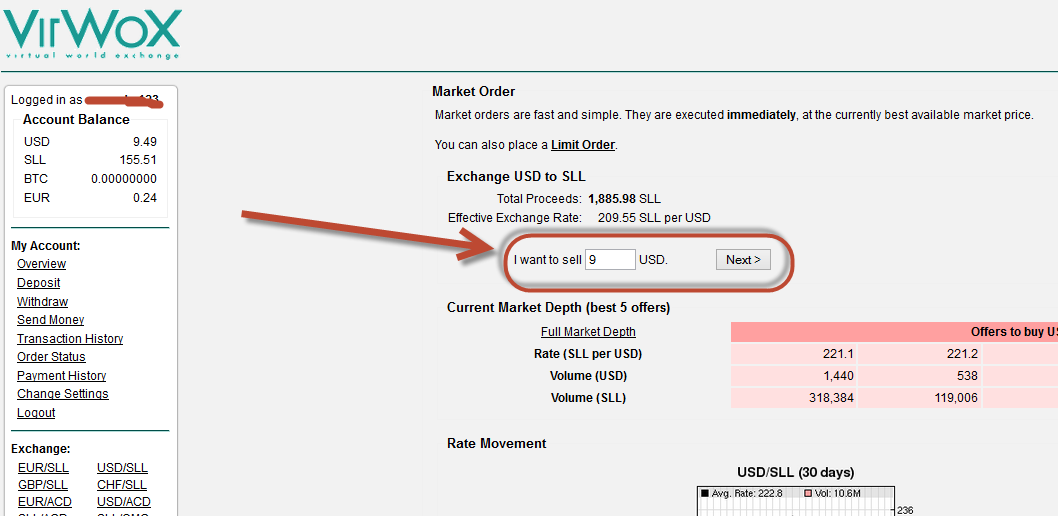Click the SLL balance value 155.51
1058x516 pixels.
pos(138,161)
